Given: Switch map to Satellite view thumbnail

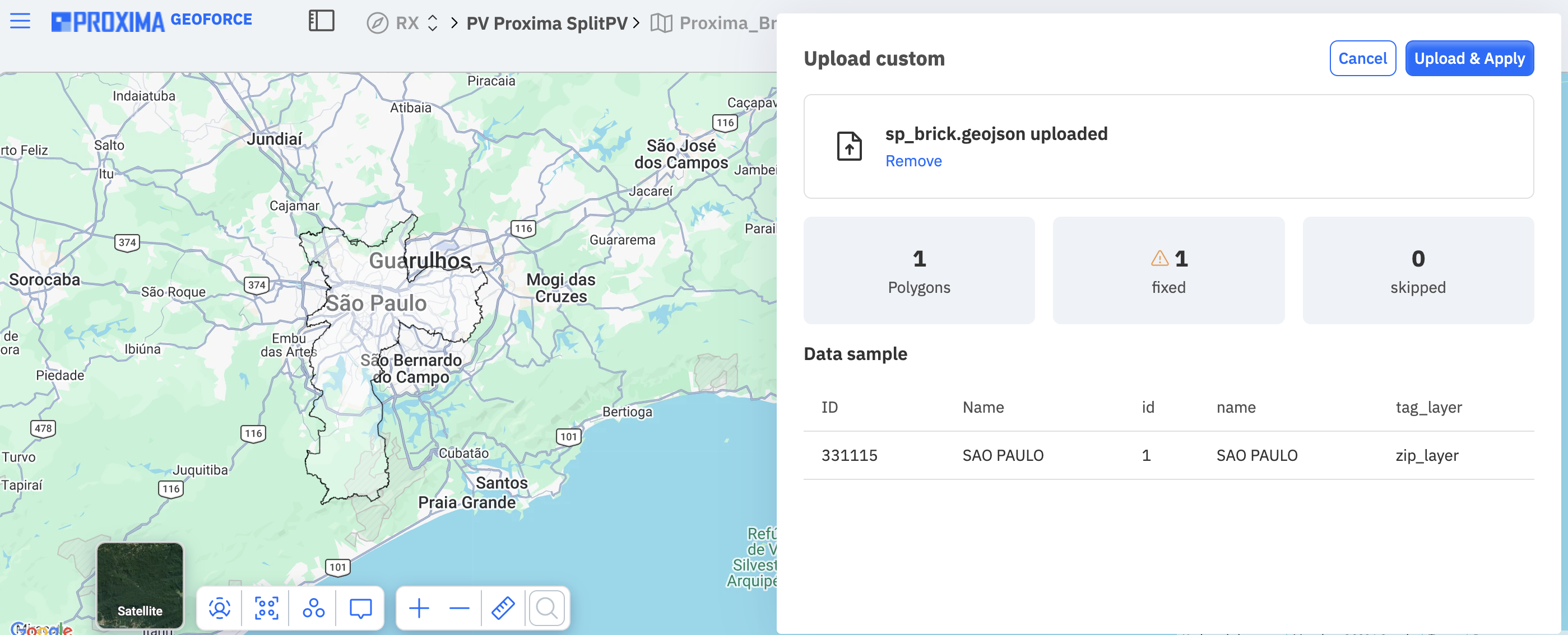Looking at the screenshot, I should click(x=140, y=586).
